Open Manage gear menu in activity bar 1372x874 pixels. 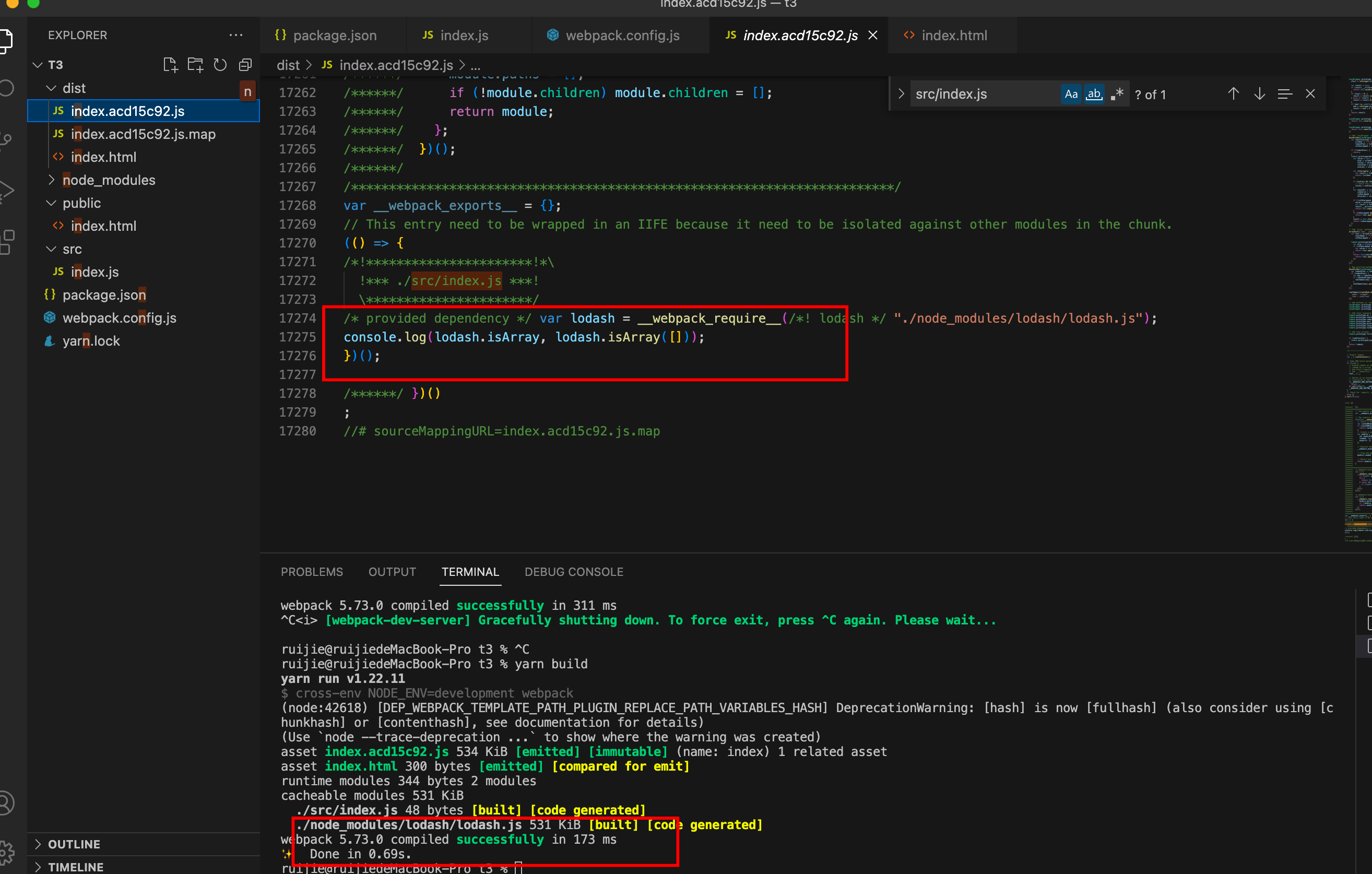tap(6, 853)
